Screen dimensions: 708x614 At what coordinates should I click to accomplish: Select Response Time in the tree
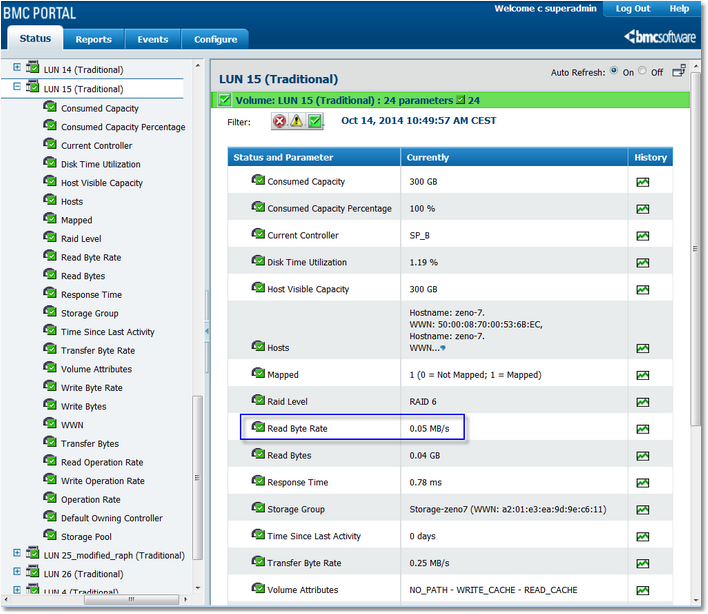[x=91, y=295]
